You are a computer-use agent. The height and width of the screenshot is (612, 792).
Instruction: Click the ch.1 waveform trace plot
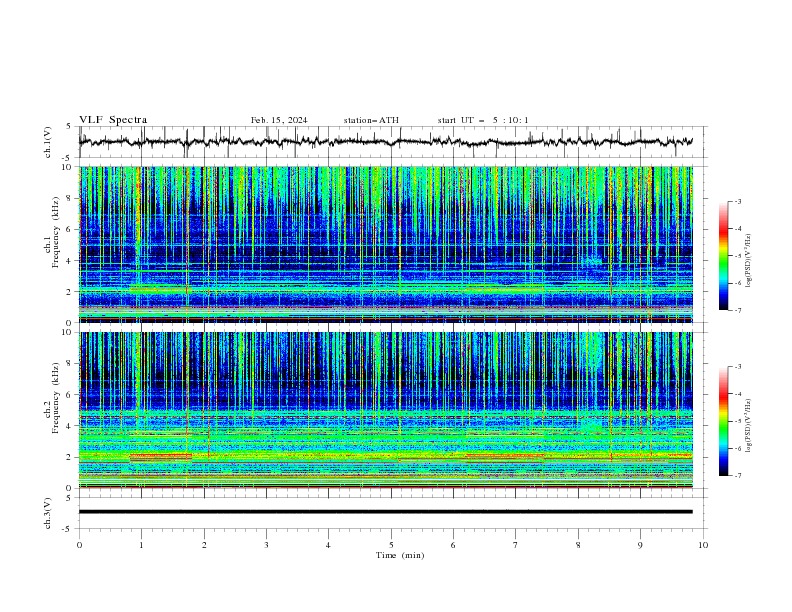tap(385, 142)
